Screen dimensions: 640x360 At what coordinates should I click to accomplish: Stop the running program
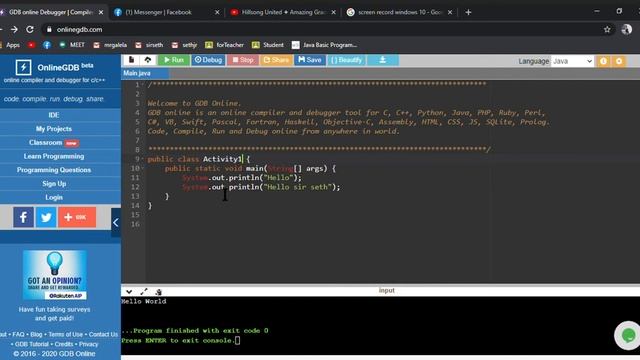click(x=243, y=60)
